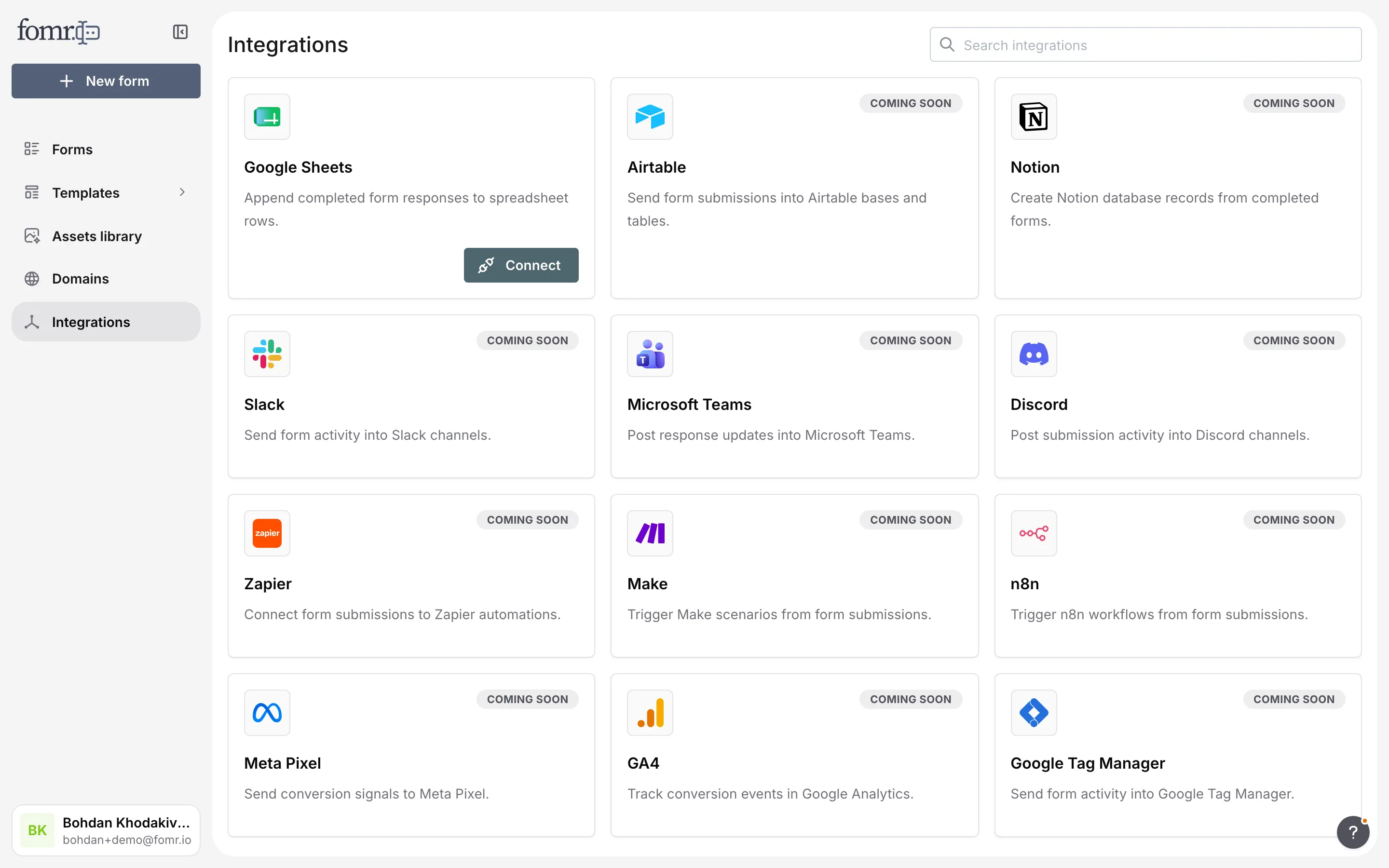Click GA4's Coming Soon badge
Image resolution: width=1389 pixels, height=868 pixels.
point(910,699)
